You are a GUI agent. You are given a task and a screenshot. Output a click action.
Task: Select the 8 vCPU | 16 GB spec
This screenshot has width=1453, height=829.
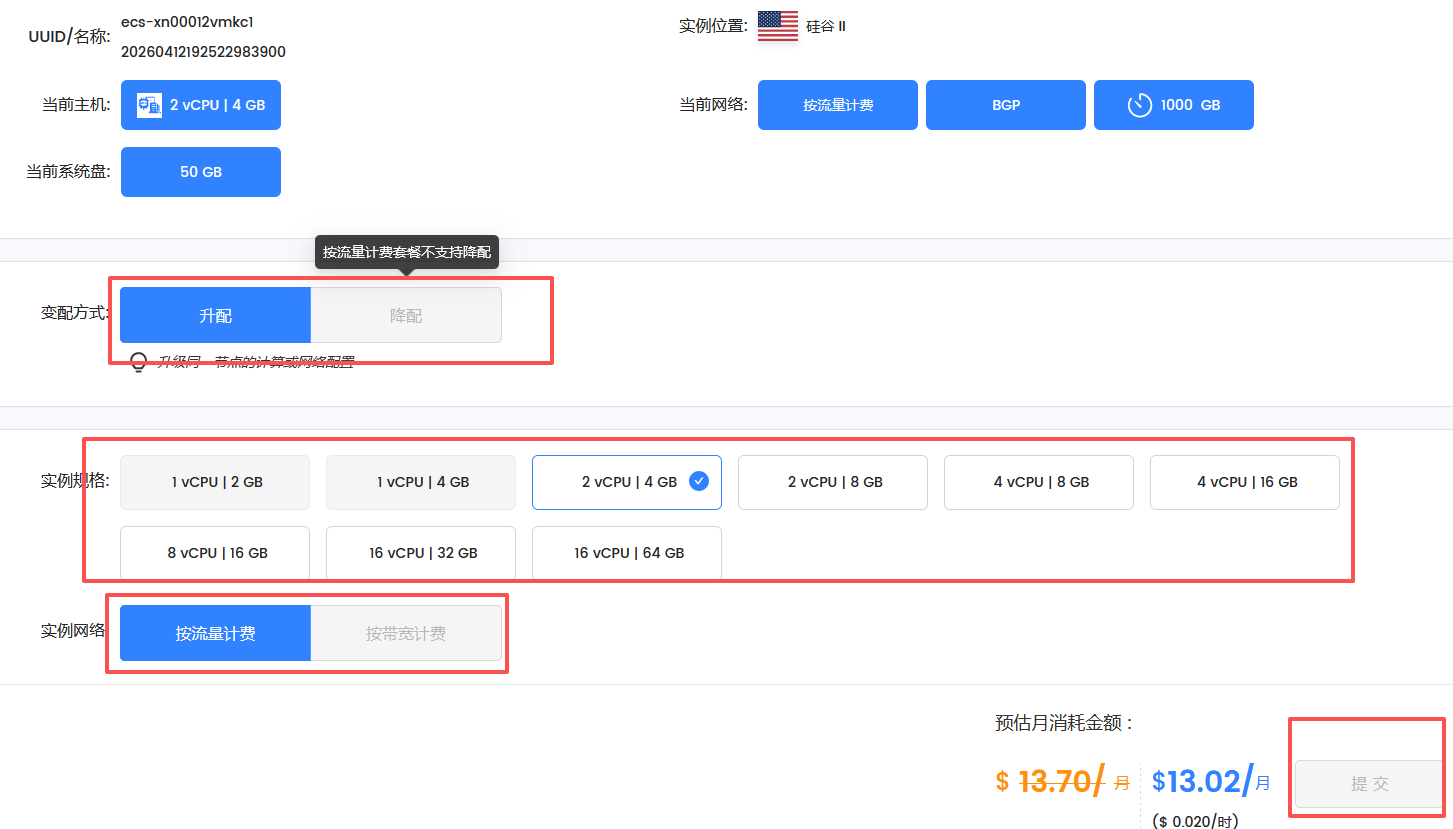(x=214, y=552)
